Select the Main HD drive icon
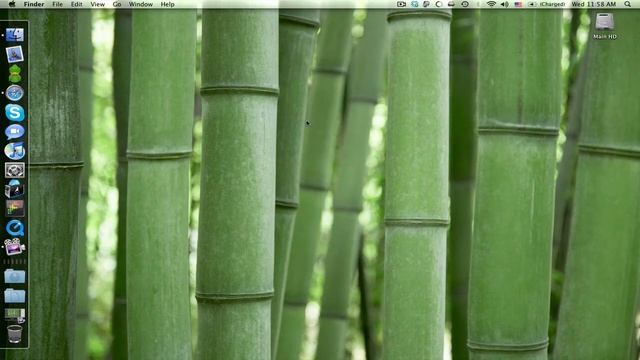Image resolution: width=640 pixels, height=360 pixels. click(x=604, y=22)
